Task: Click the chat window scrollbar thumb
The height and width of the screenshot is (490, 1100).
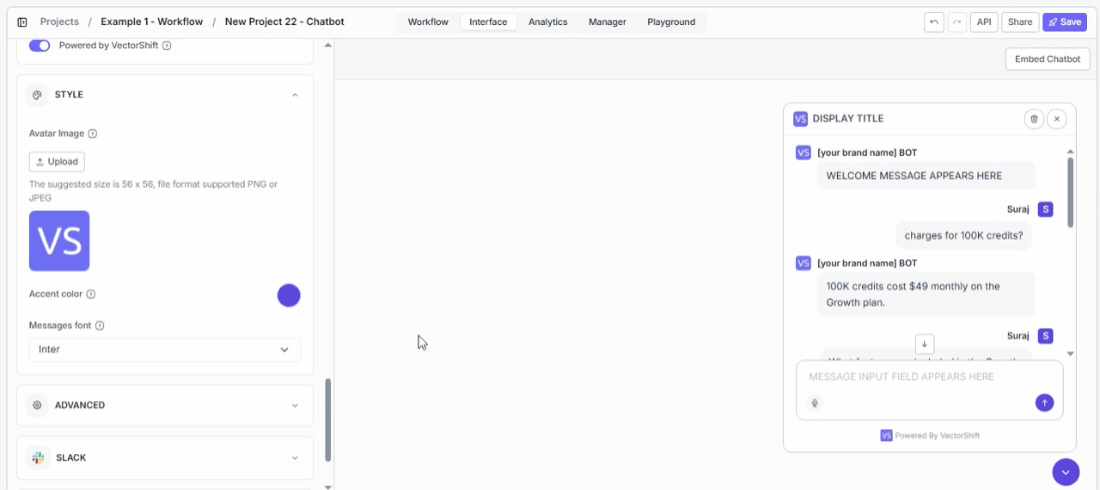Action: (1070, 192)
